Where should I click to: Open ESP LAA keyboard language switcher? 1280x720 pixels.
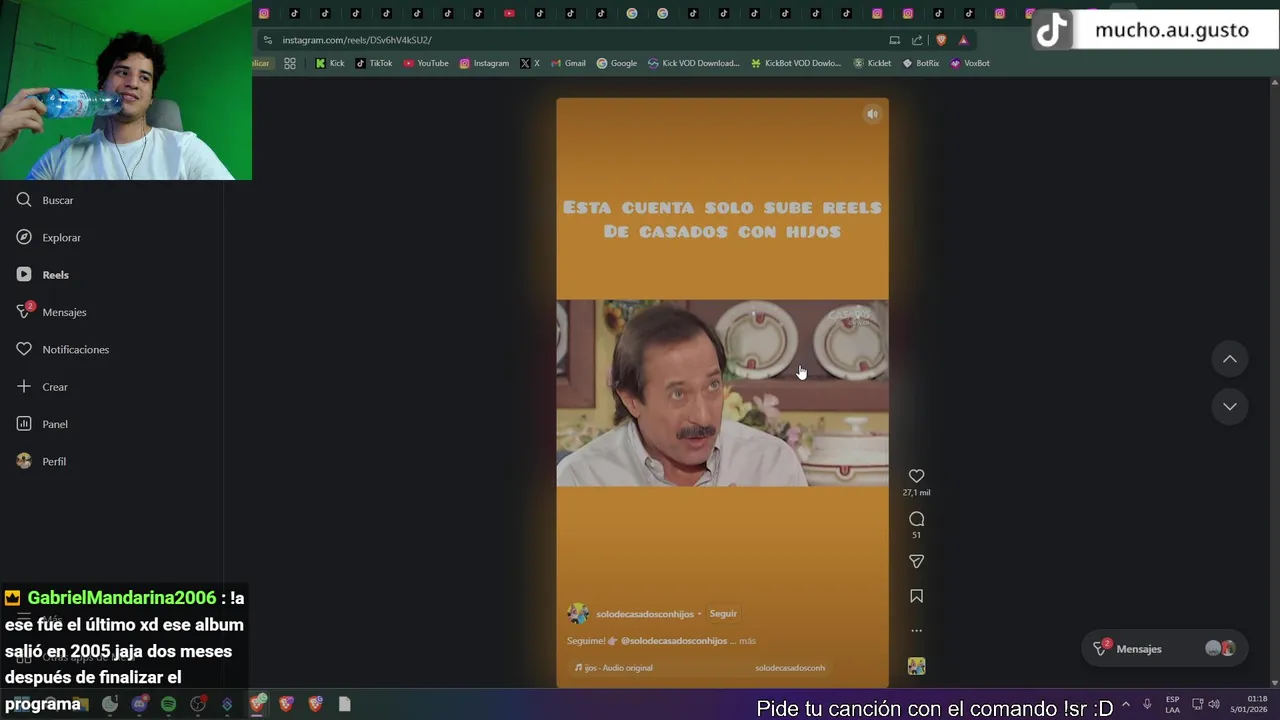click(x=1172, y=704)
